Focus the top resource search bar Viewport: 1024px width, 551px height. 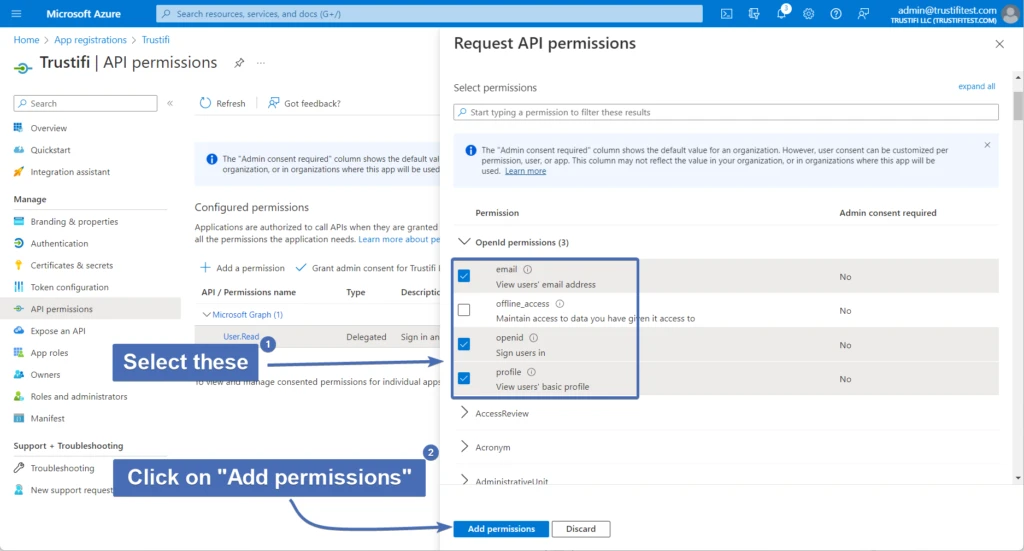point(429,14)
